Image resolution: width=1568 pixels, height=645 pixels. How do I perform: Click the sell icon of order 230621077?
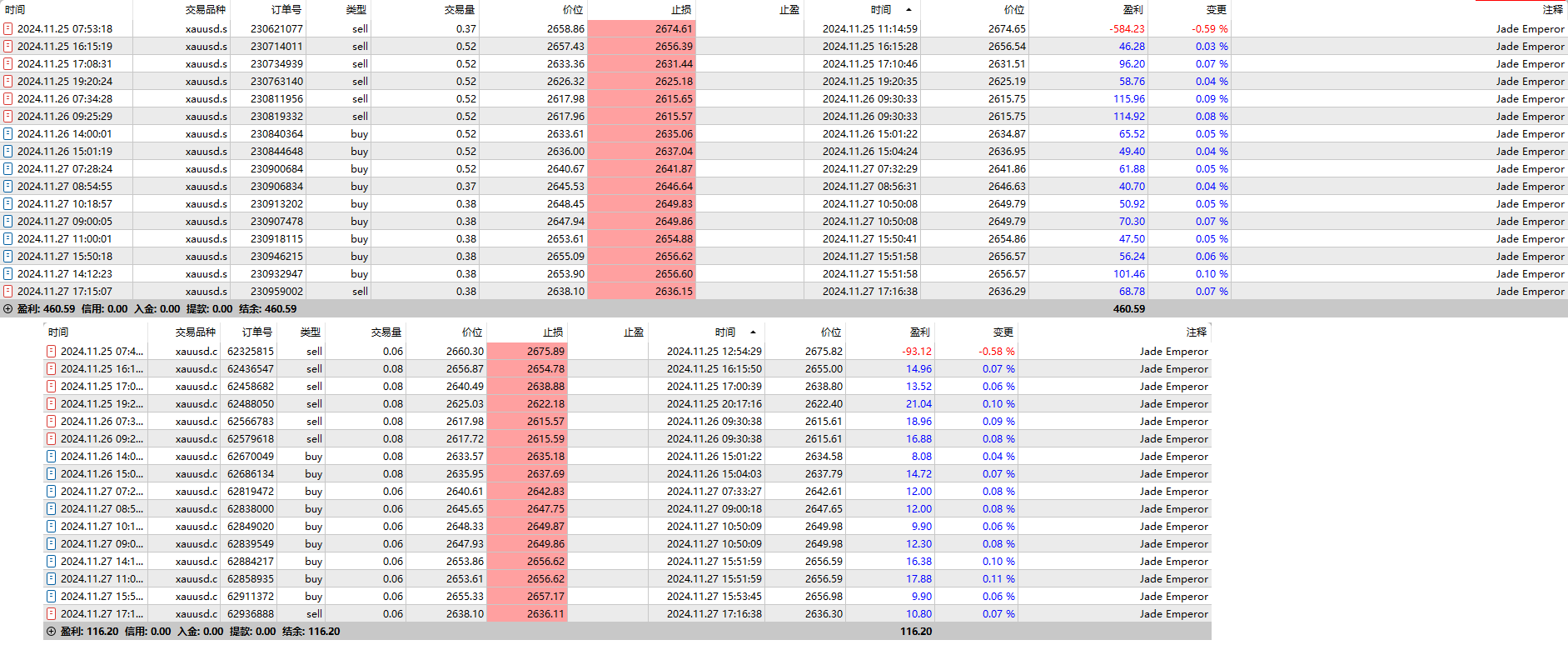tap(8, 28)
